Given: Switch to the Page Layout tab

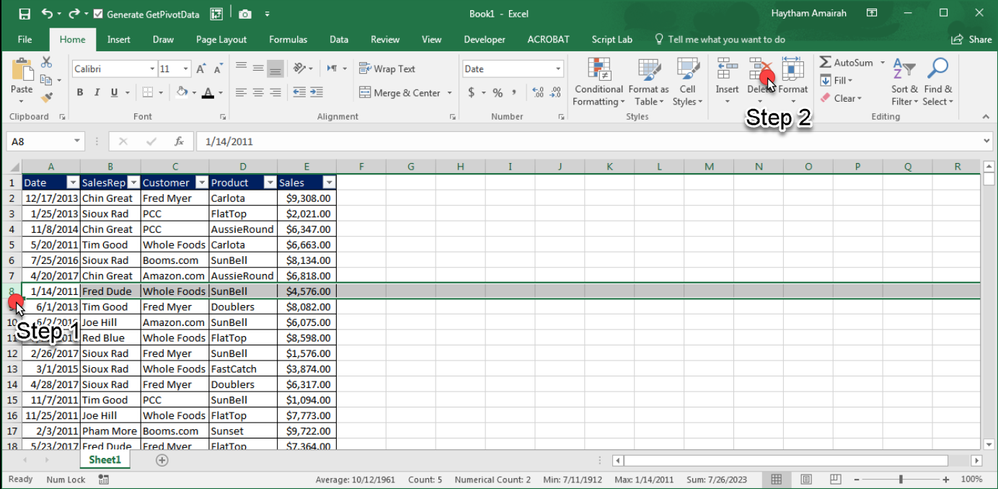Looking at the screenshot, I should click(221, 39).
